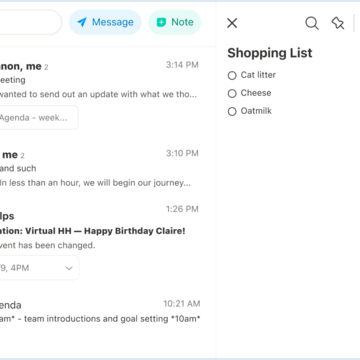
Task: Click the 'send out an update' message preview
Action: point(98,94)
